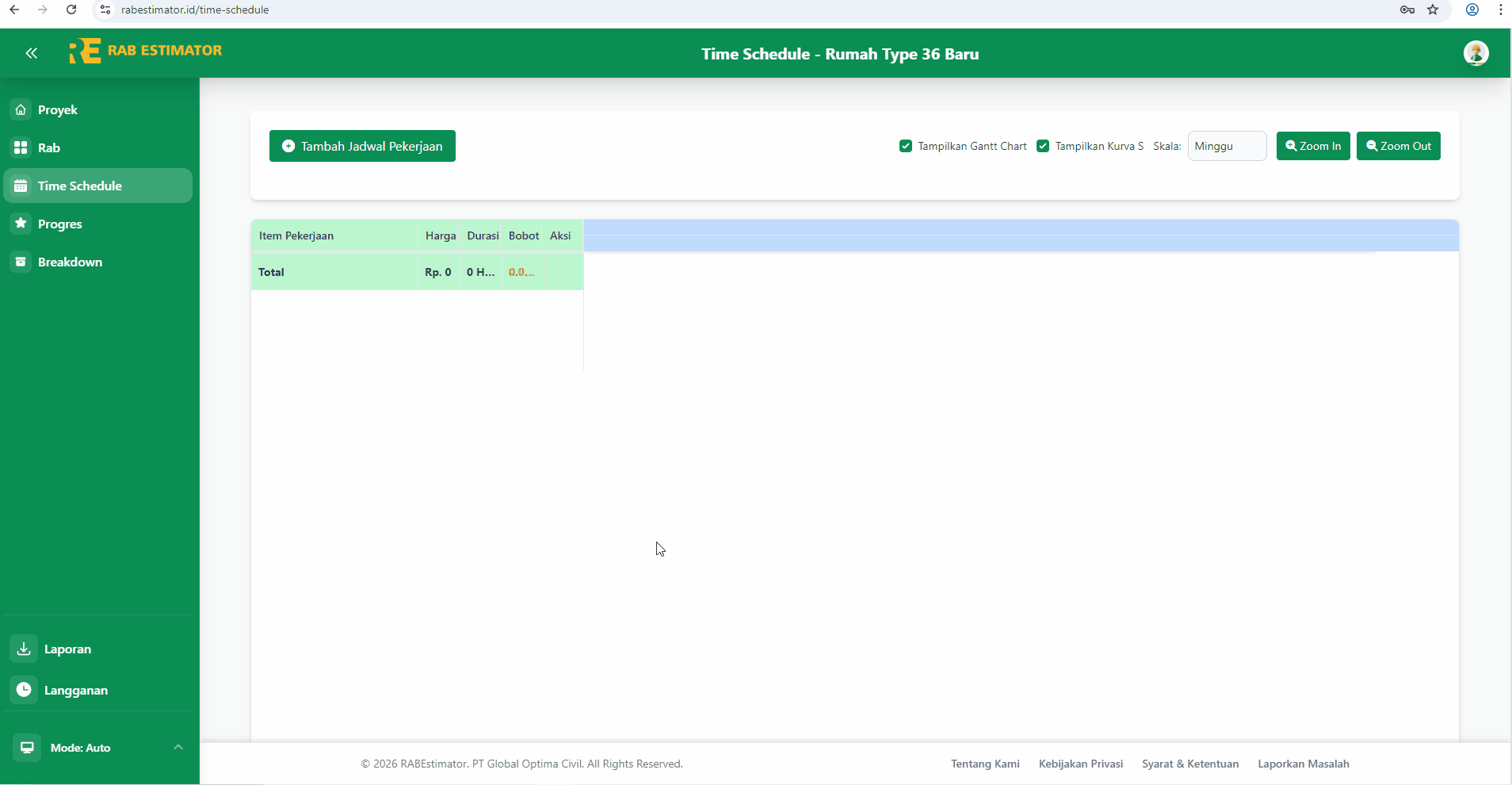
Task: Open the Kebijakan Privasi link
Action: pyautogui.click(x=1080, y=764)
